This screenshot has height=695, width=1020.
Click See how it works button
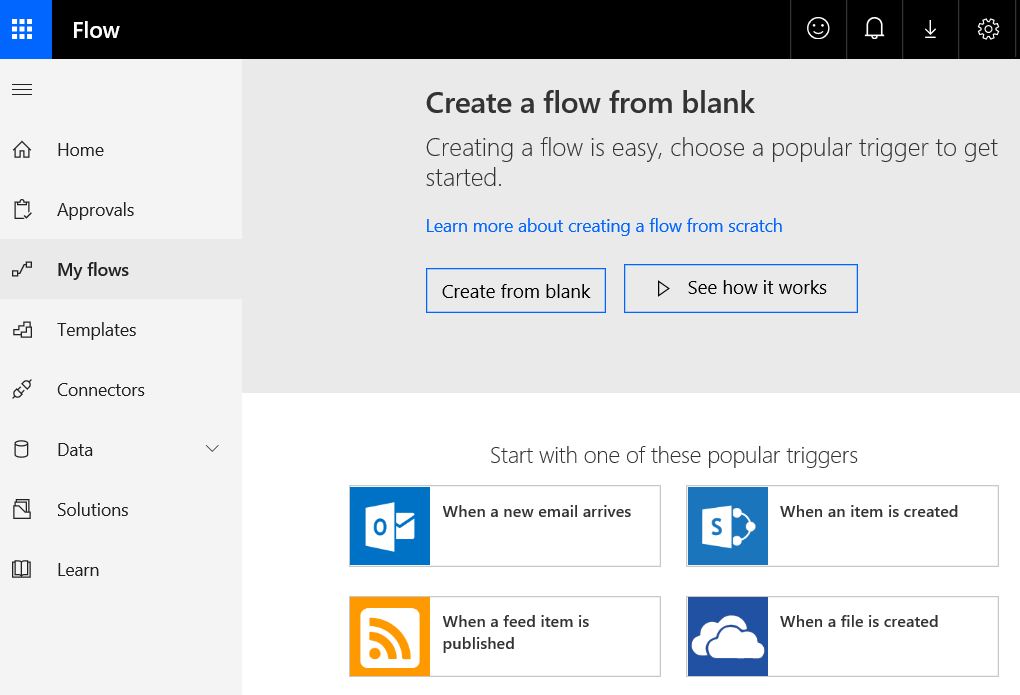coord(740,288)
